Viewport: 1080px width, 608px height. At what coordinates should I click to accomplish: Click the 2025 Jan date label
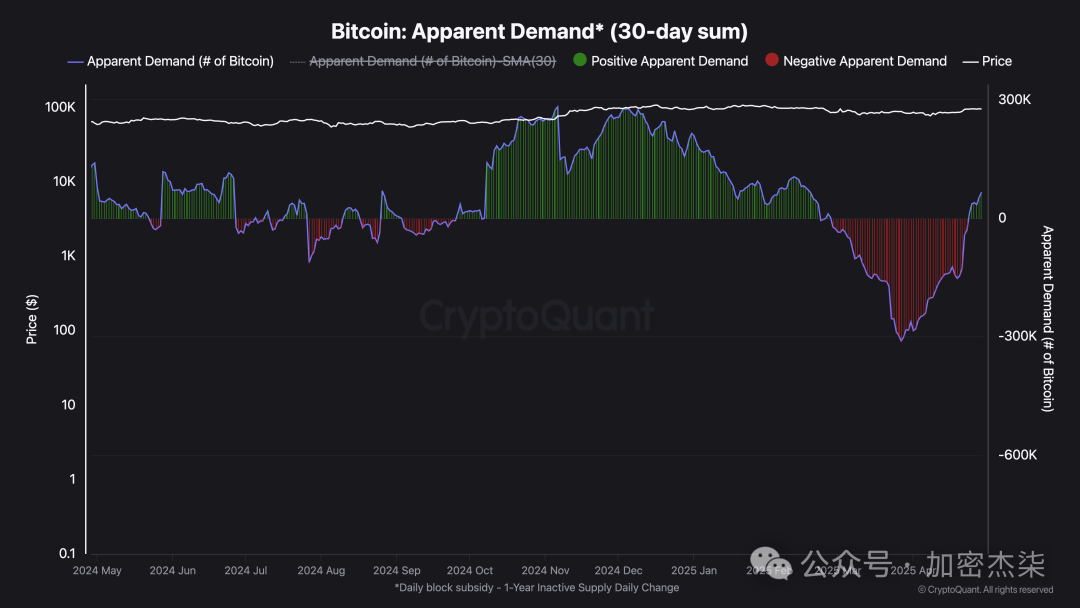[694, 571]
